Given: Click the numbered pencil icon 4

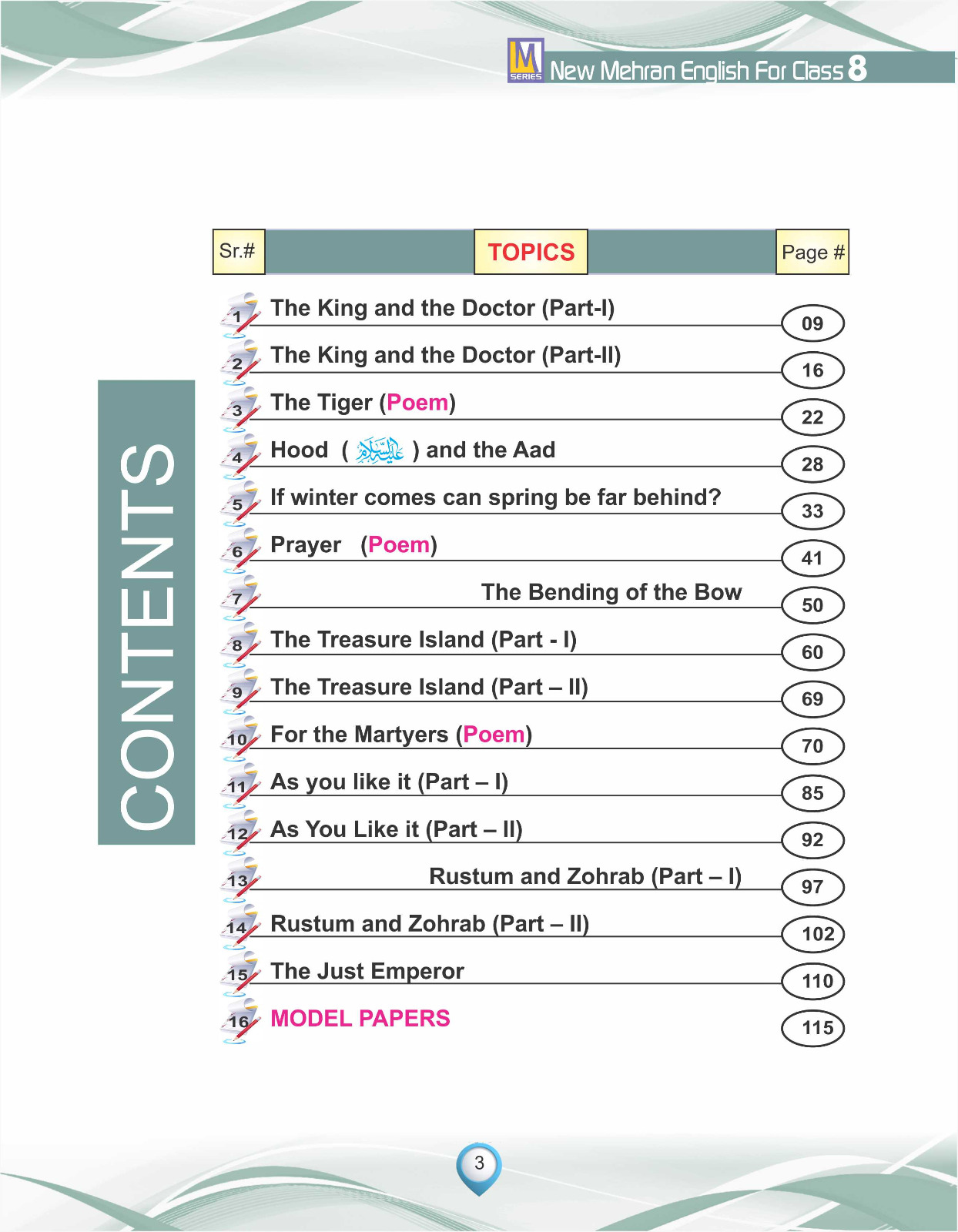Looking at the screenshot, I should click(239, 457).
